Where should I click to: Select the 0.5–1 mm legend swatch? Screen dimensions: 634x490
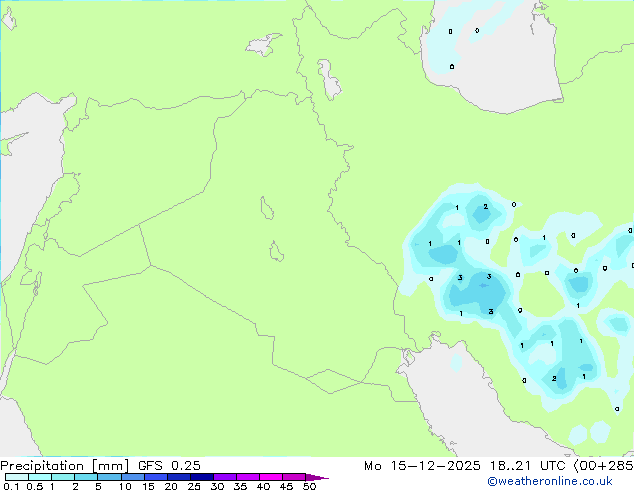[x=40, y=477]
